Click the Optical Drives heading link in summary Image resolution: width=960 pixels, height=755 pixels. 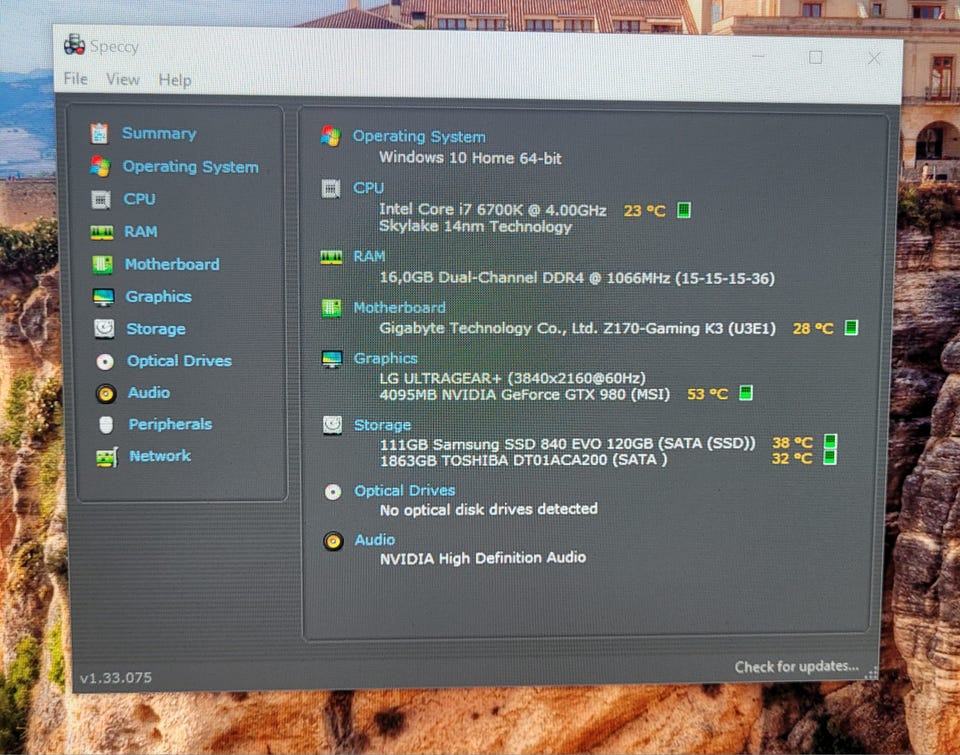405,490
